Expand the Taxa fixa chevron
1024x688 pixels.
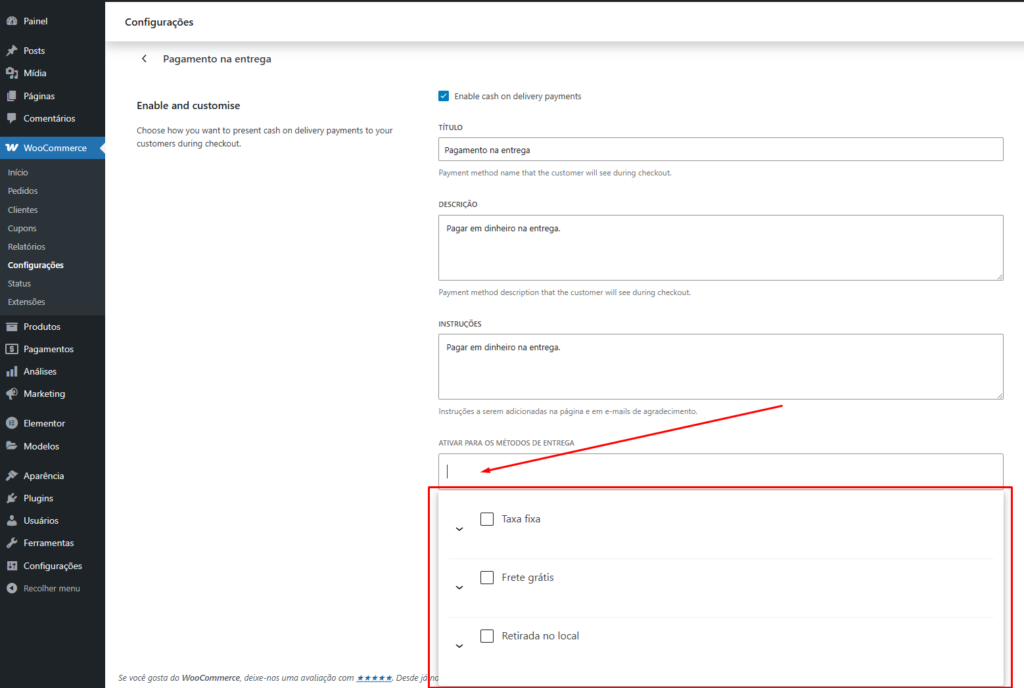point(459,528)
